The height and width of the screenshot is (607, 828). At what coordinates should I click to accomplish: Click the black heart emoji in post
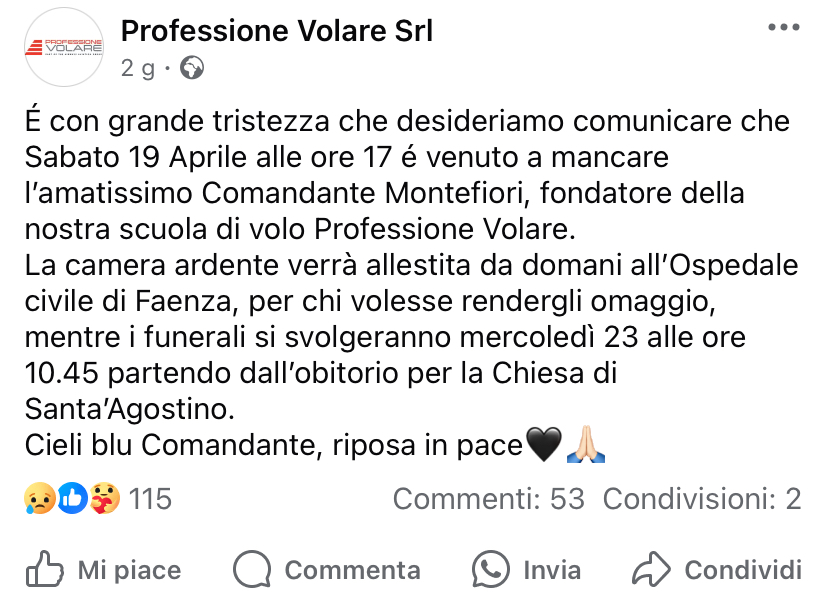coord(543,444)
